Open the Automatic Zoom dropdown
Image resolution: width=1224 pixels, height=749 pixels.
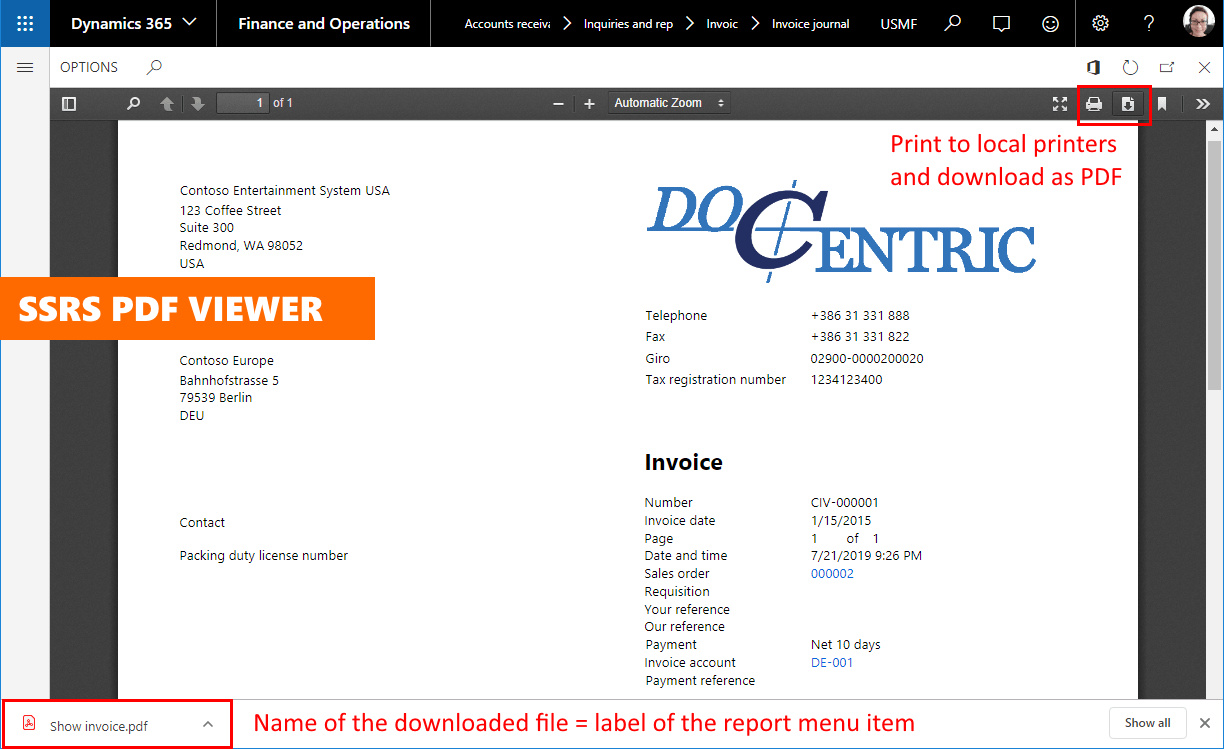click(x=669, y=103)
